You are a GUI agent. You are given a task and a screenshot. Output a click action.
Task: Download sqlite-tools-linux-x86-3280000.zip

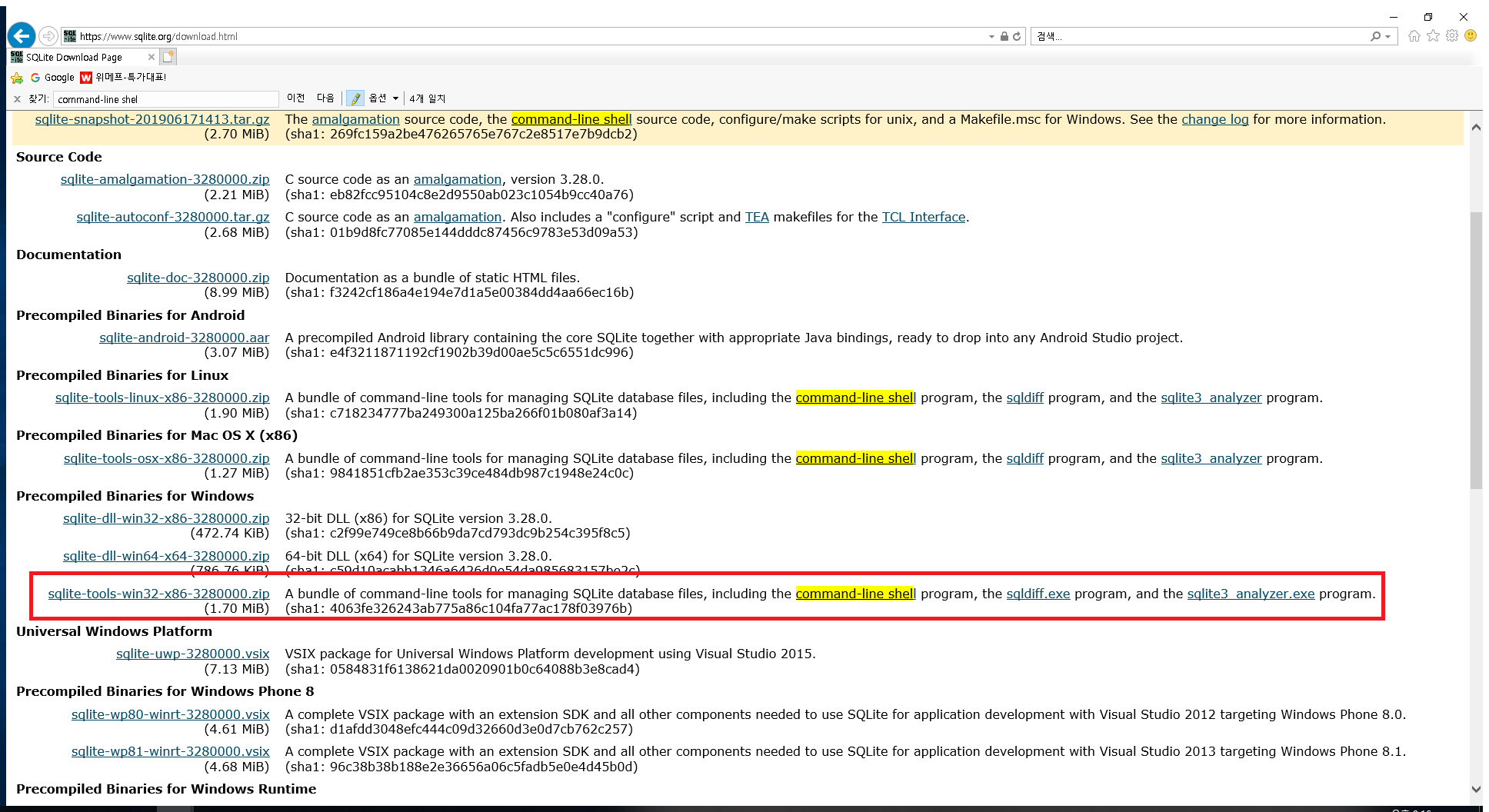click(x=162, y=398)
